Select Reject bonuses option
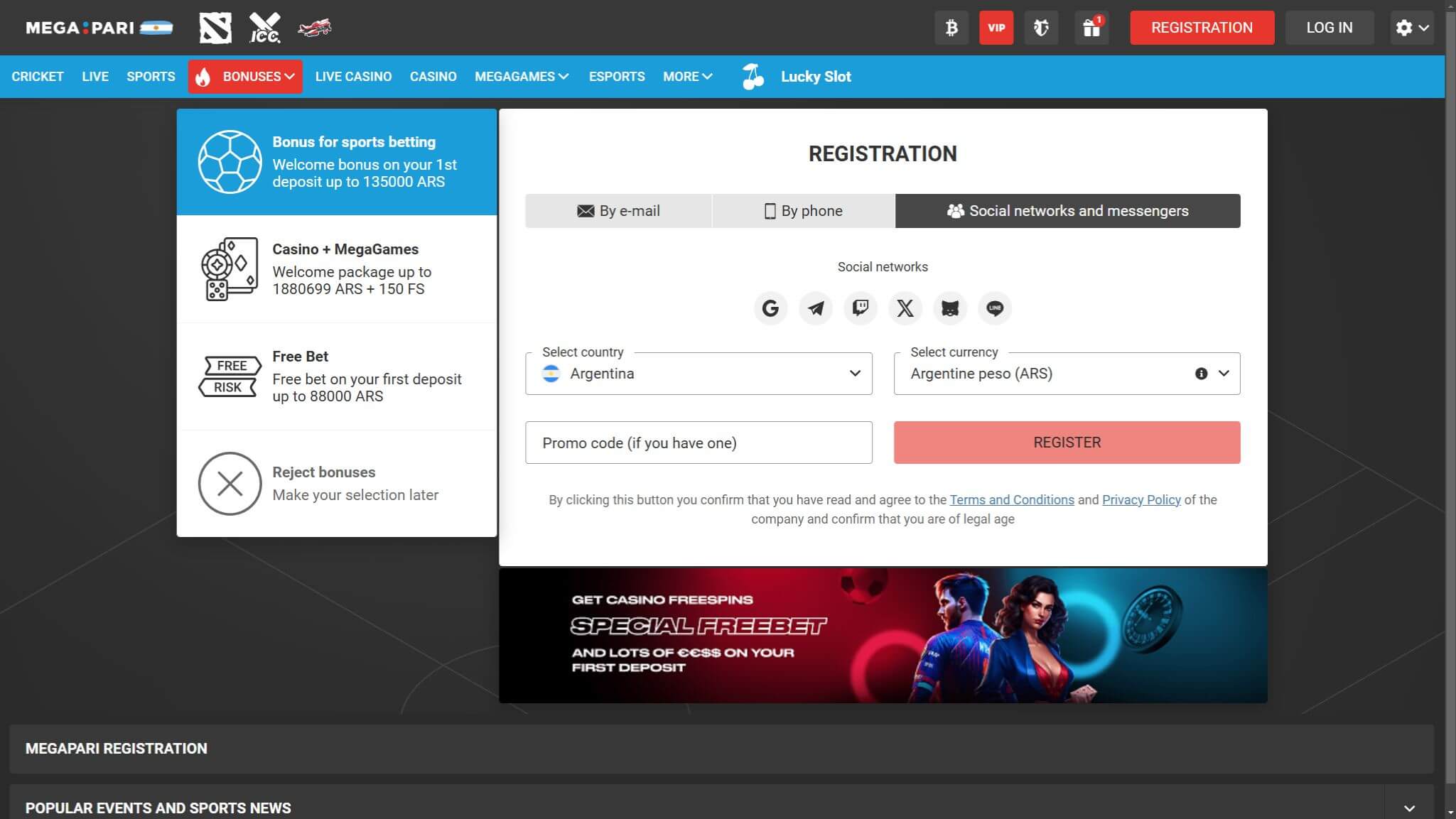This screenshot has width=1456, height=819. pos(337,484)
